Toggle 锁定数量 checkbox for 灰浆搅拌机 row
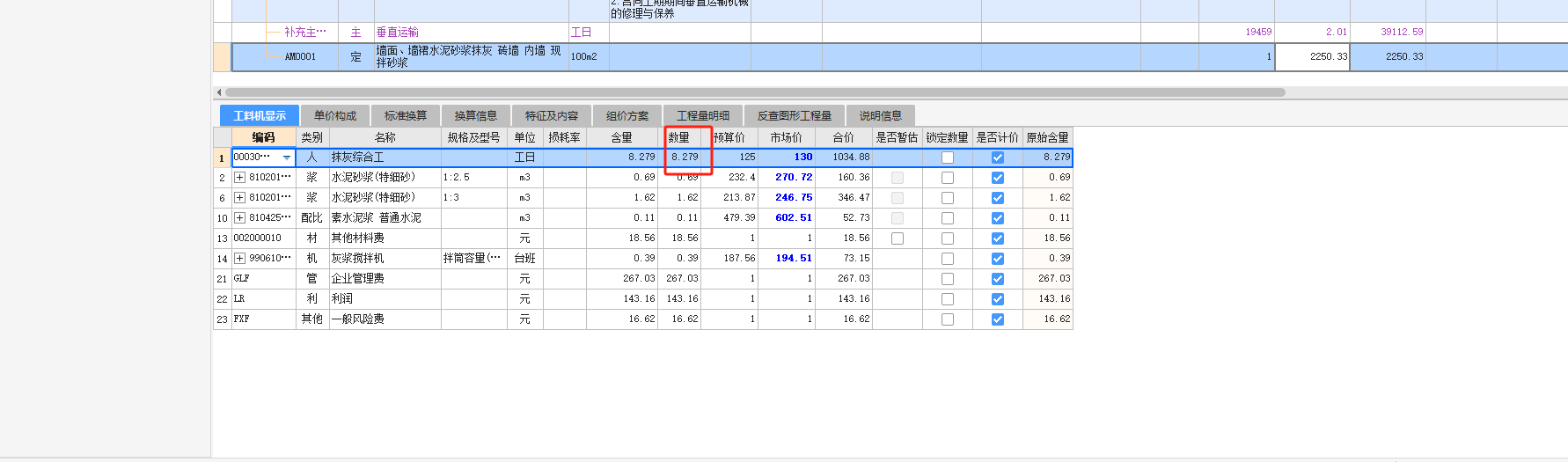Viewport: 1568px width, 462px height. [x=948, y=259]
